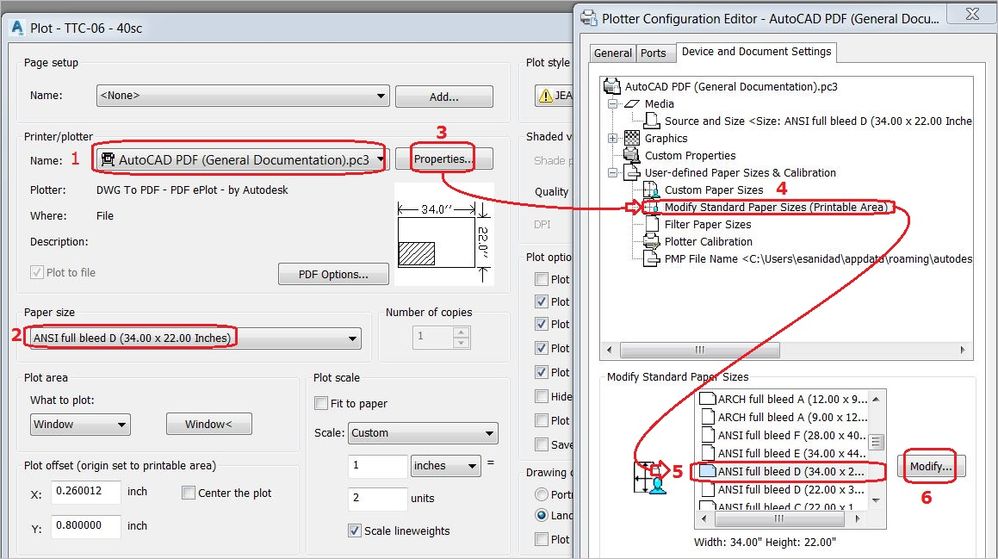998x559 pixels.
Task: Click the Custom Paper Sizes icon
Action: pyautogui.click(x=651, y=189)
